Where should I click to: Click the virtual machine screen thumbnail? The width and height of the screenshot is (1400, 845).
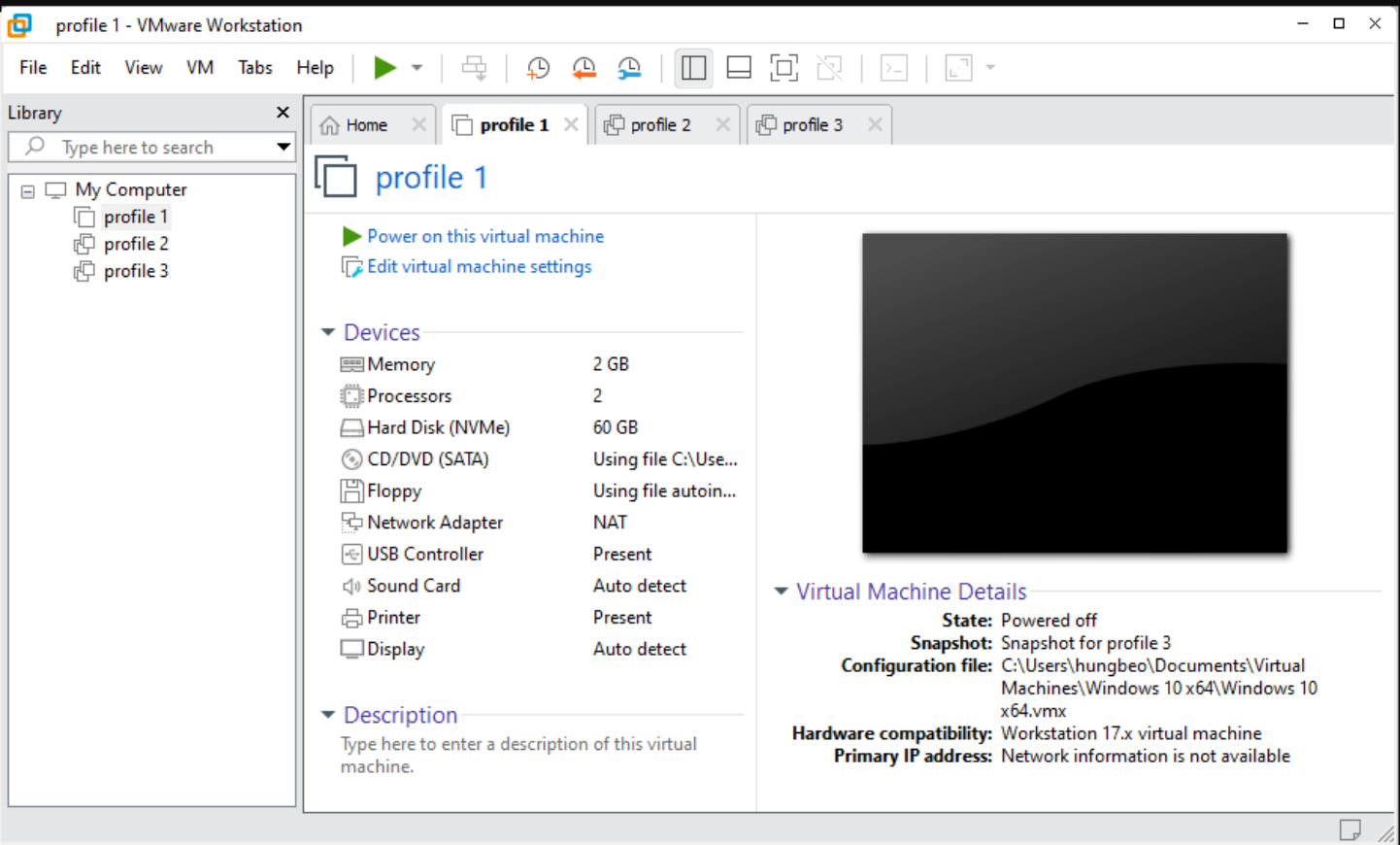[x=1075, y=393]
